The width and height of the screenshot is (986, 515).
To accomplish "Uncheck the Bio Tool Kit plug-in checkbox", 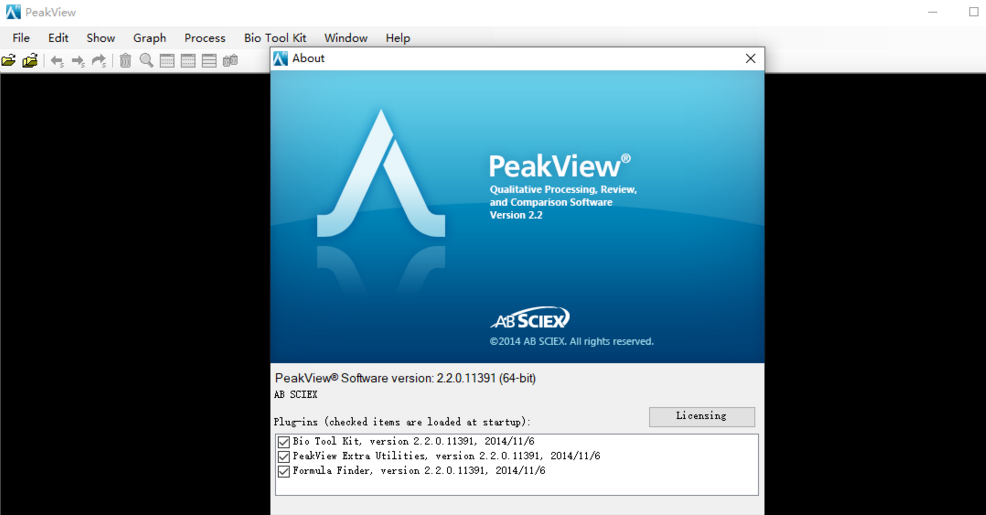I will pos(284,442).
